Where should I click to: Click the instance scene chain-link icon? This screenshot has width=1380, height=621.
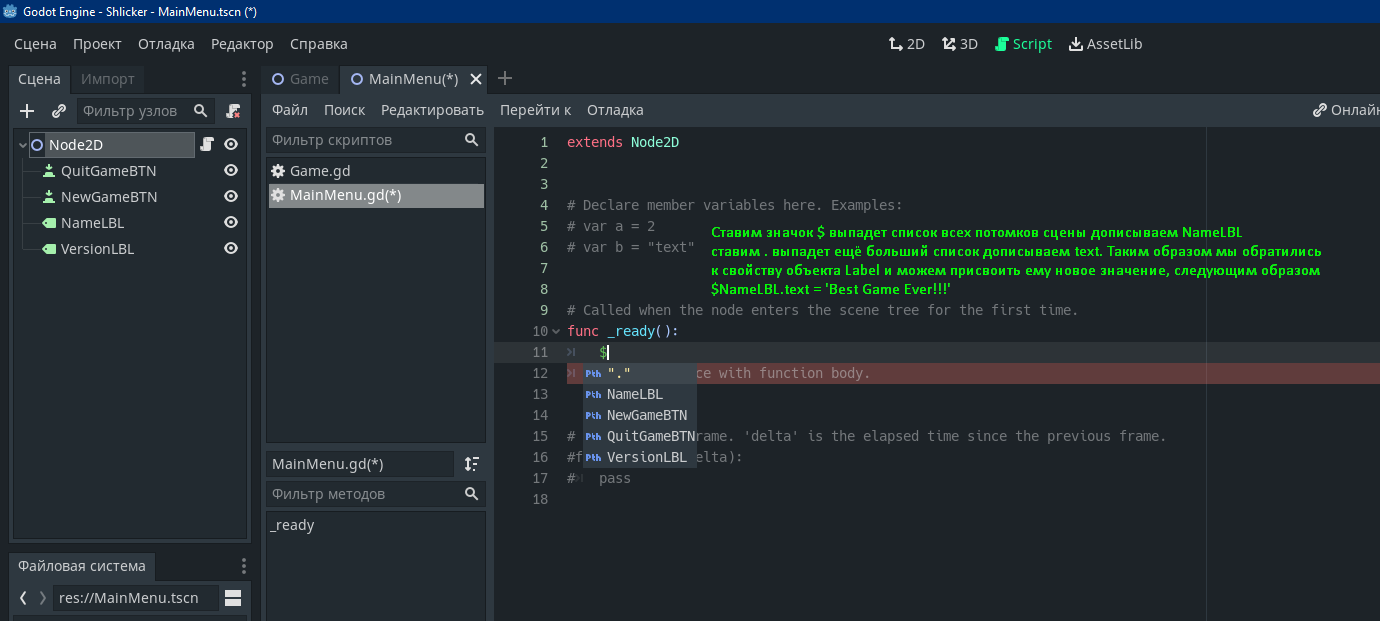point(59,111)
